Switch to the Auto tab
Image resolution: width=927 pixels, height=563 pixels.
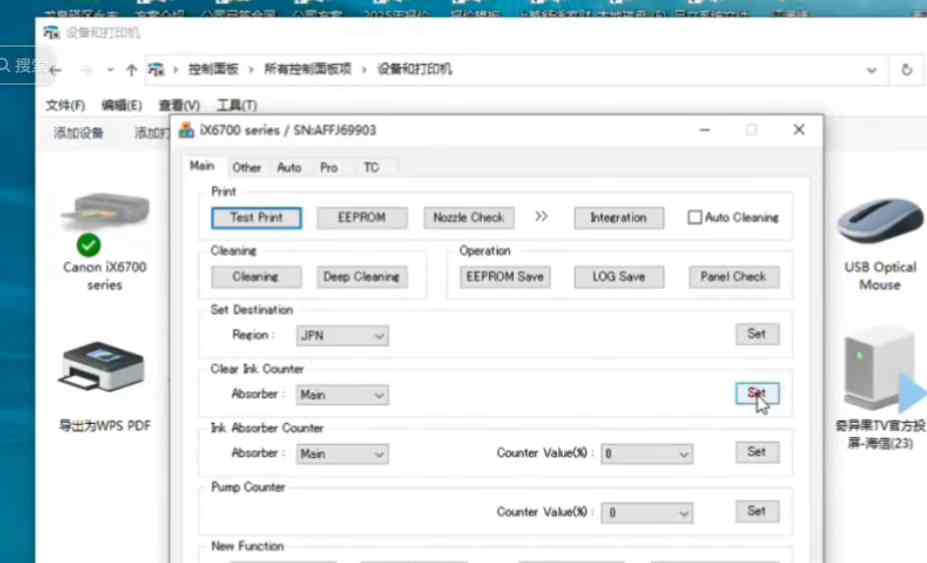(289, 167)
